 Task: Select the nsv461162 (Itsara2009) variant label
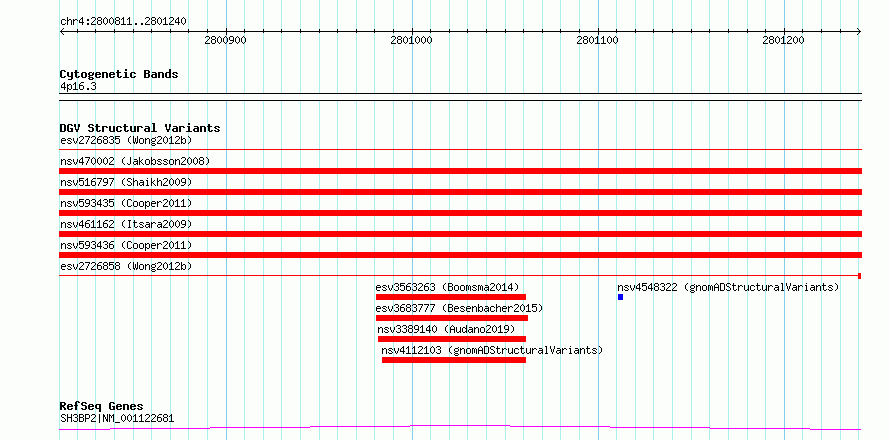[x=126, y=224]
